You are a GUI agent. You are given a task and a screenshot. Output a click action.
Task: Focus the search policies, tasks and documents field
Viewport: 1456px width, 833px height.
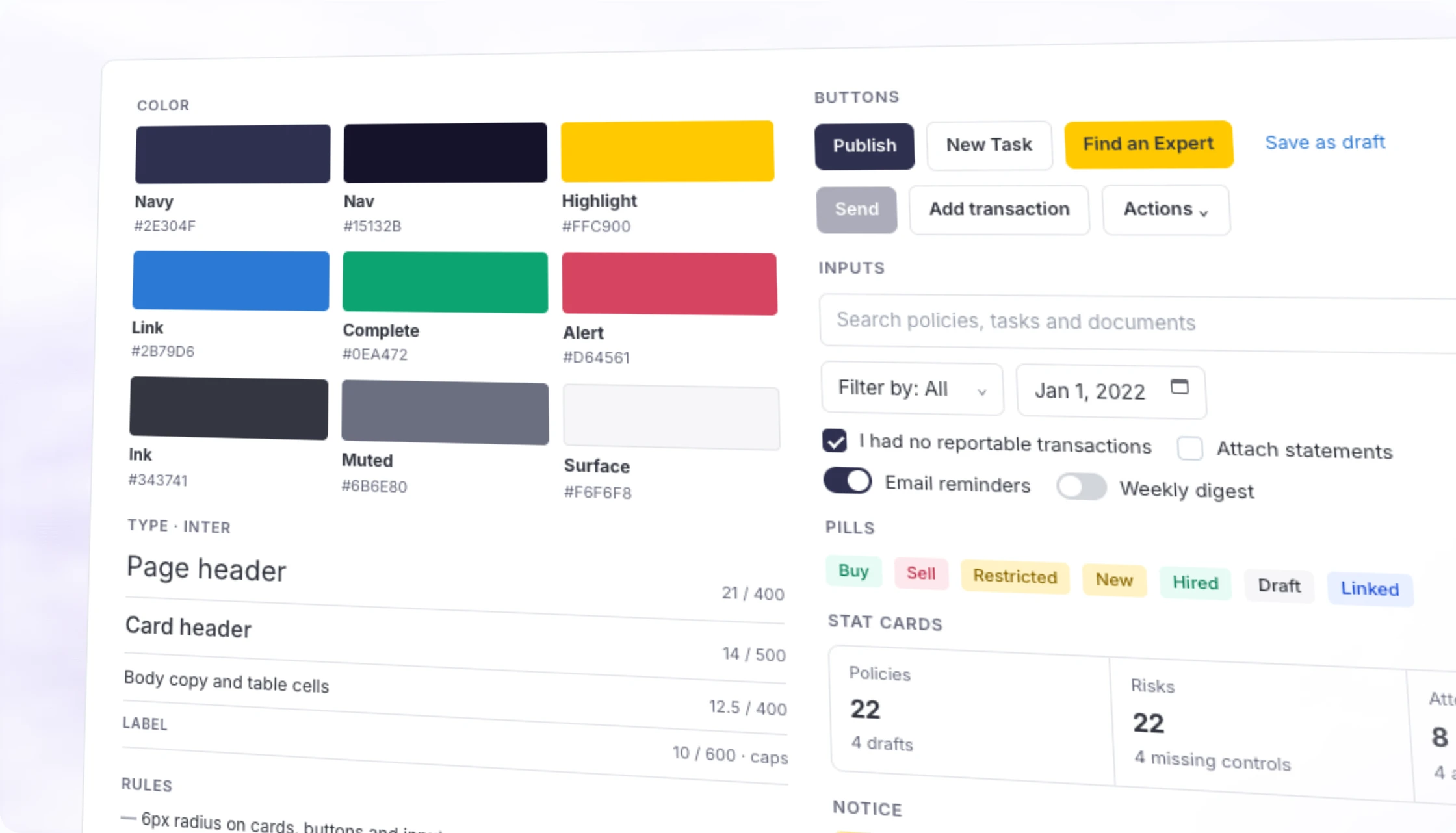(x=1137, y=324)
